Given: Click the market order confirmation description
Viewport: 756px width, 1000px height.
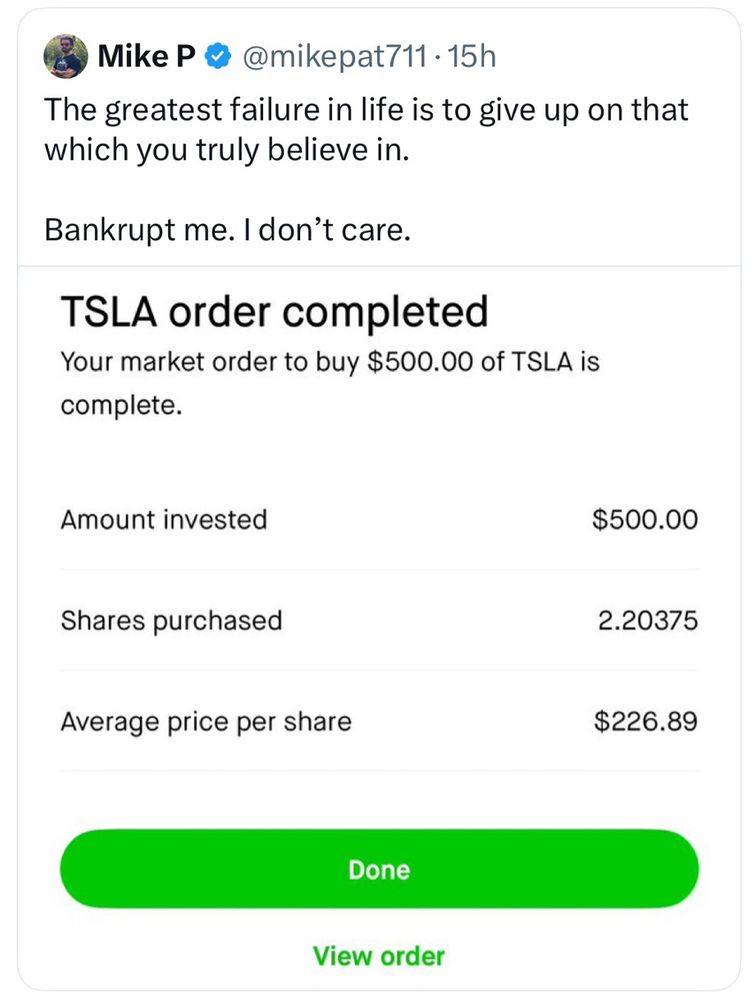Looking at the screenshot, I should (330, 361).
